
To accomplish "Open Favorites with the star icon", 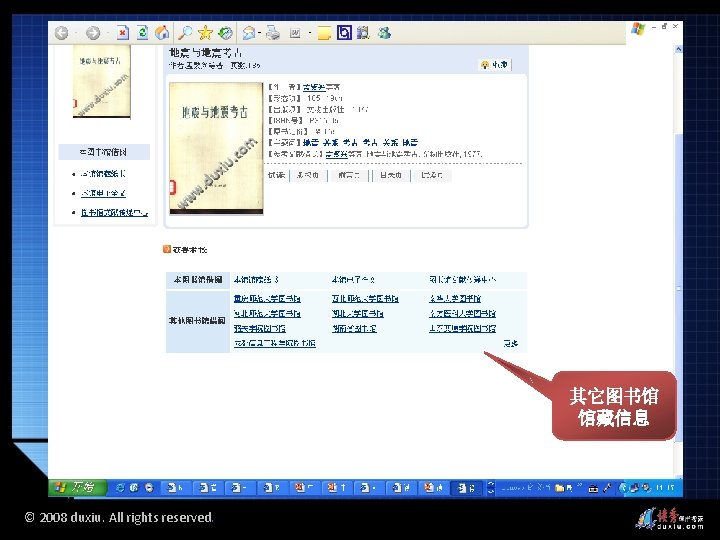I will (205, 33).
